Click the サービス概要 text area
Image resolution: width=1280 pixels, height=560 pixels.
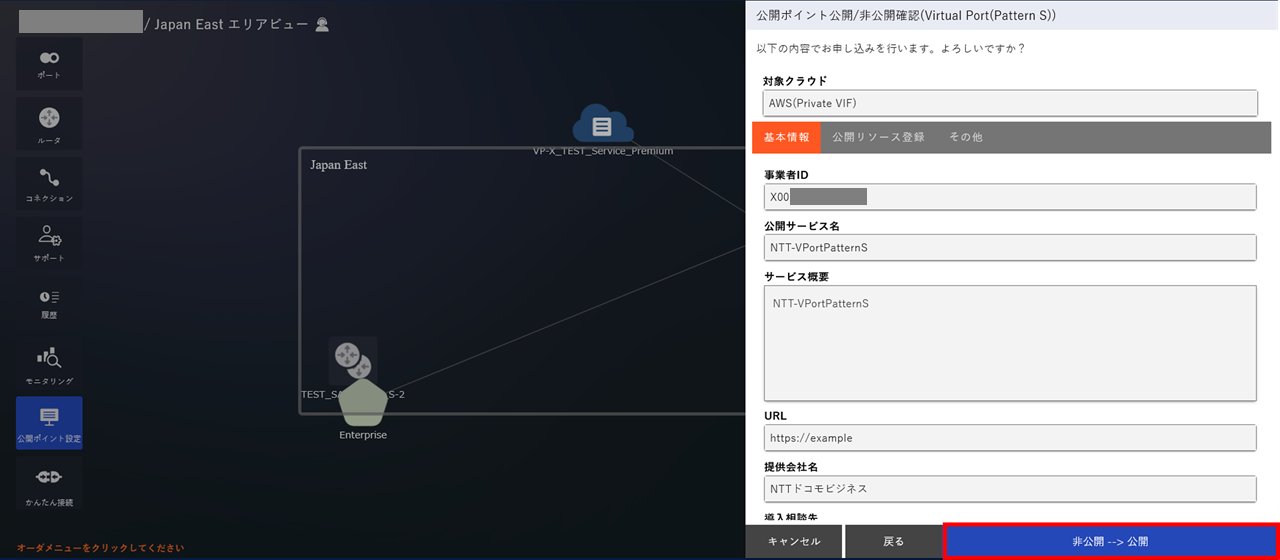(x=1010, y=343)
